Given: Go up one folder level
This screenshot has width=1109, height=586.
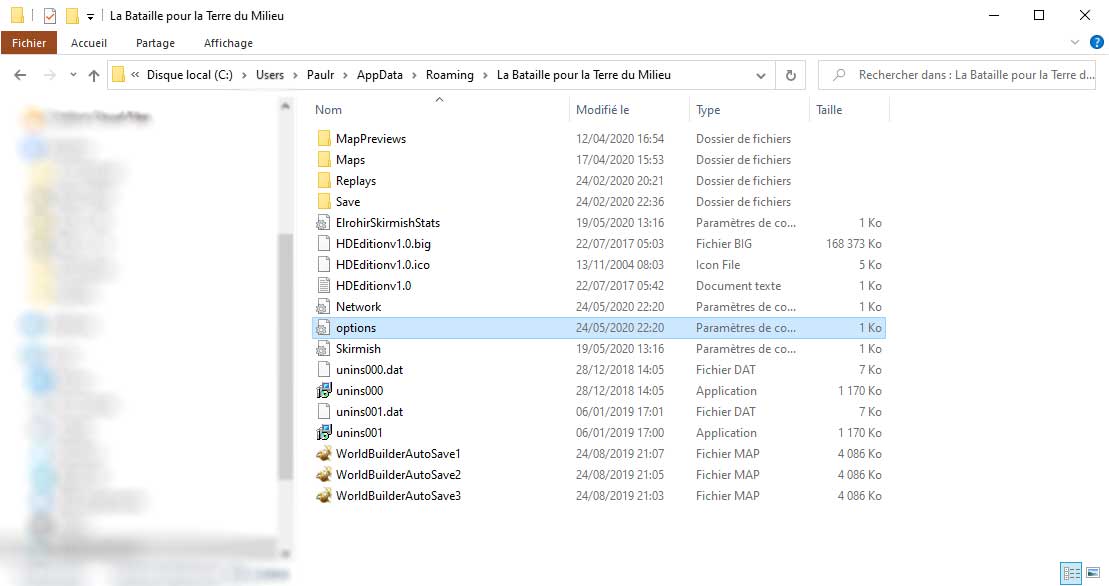Looking at the screenshot, I should click(x=93, y=75).
